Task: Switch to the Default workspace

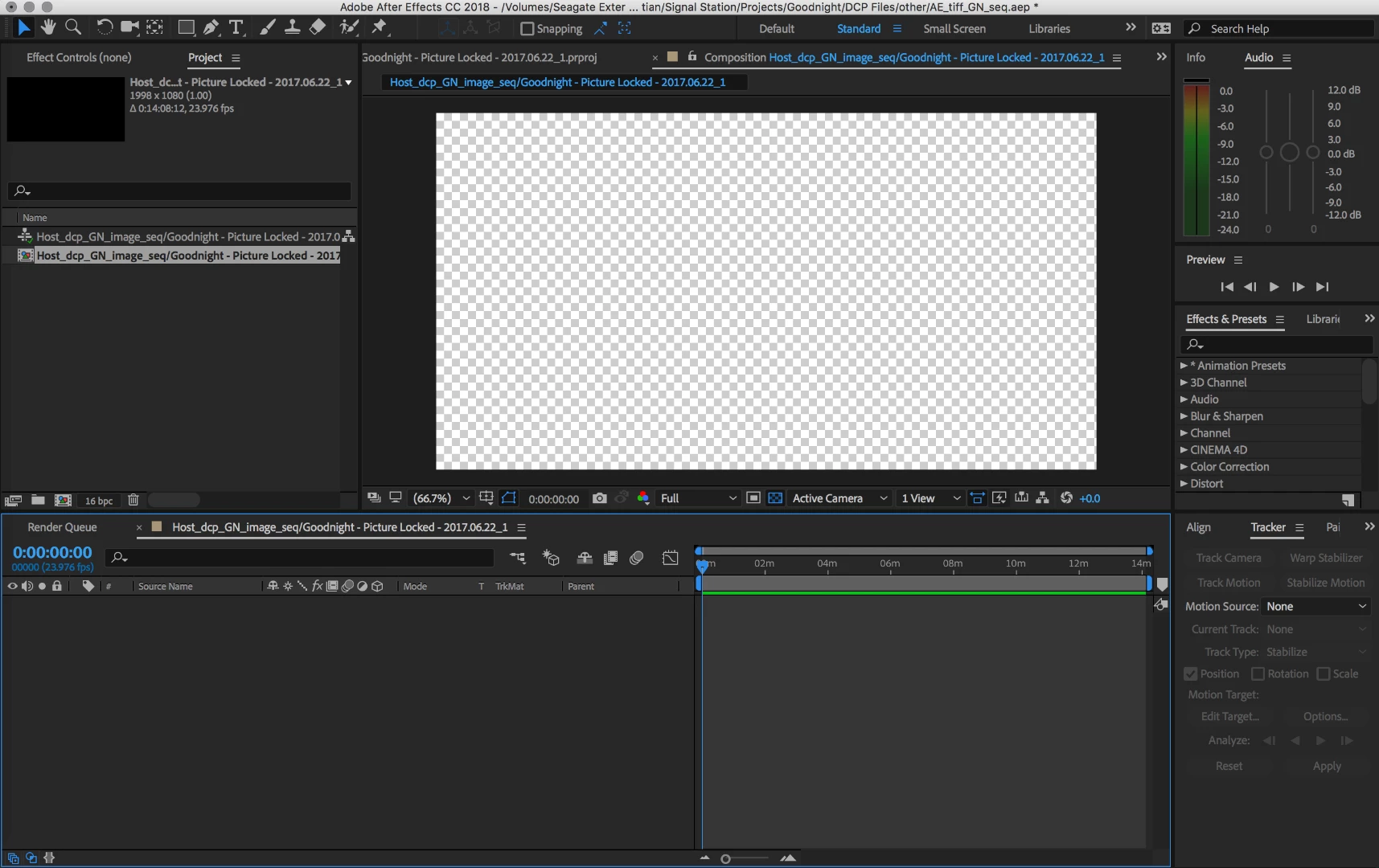Action: pyautogui.click(x=777, y=29)
